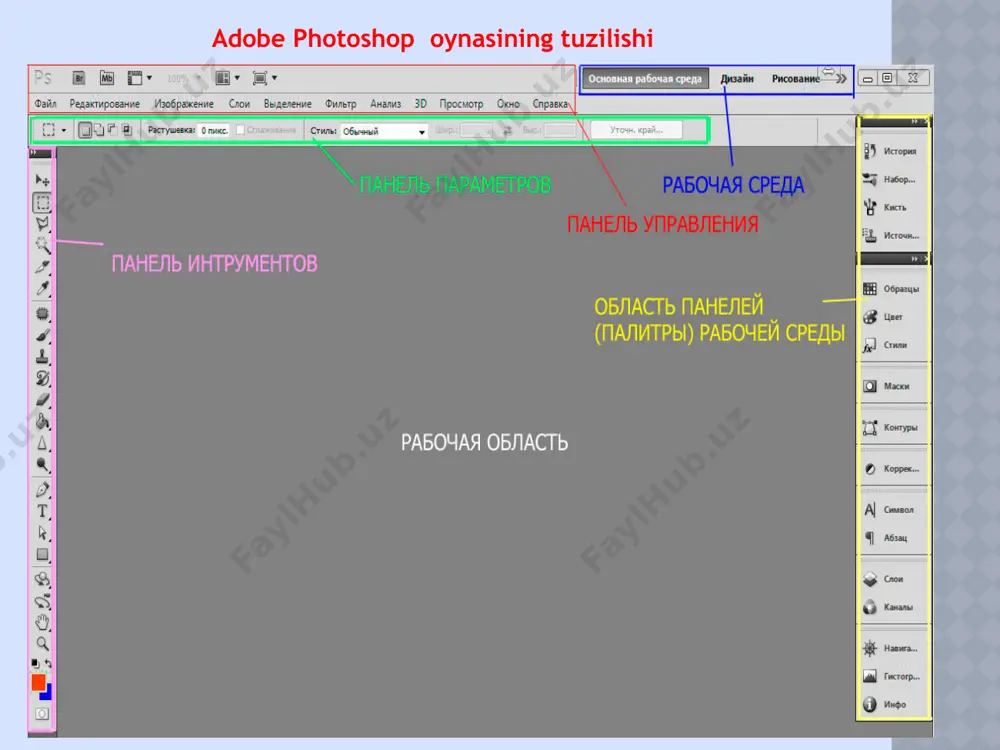The image size is (1000, 750).
Task: Switch to the Дизайн workspace
Action: pos(737,79)
